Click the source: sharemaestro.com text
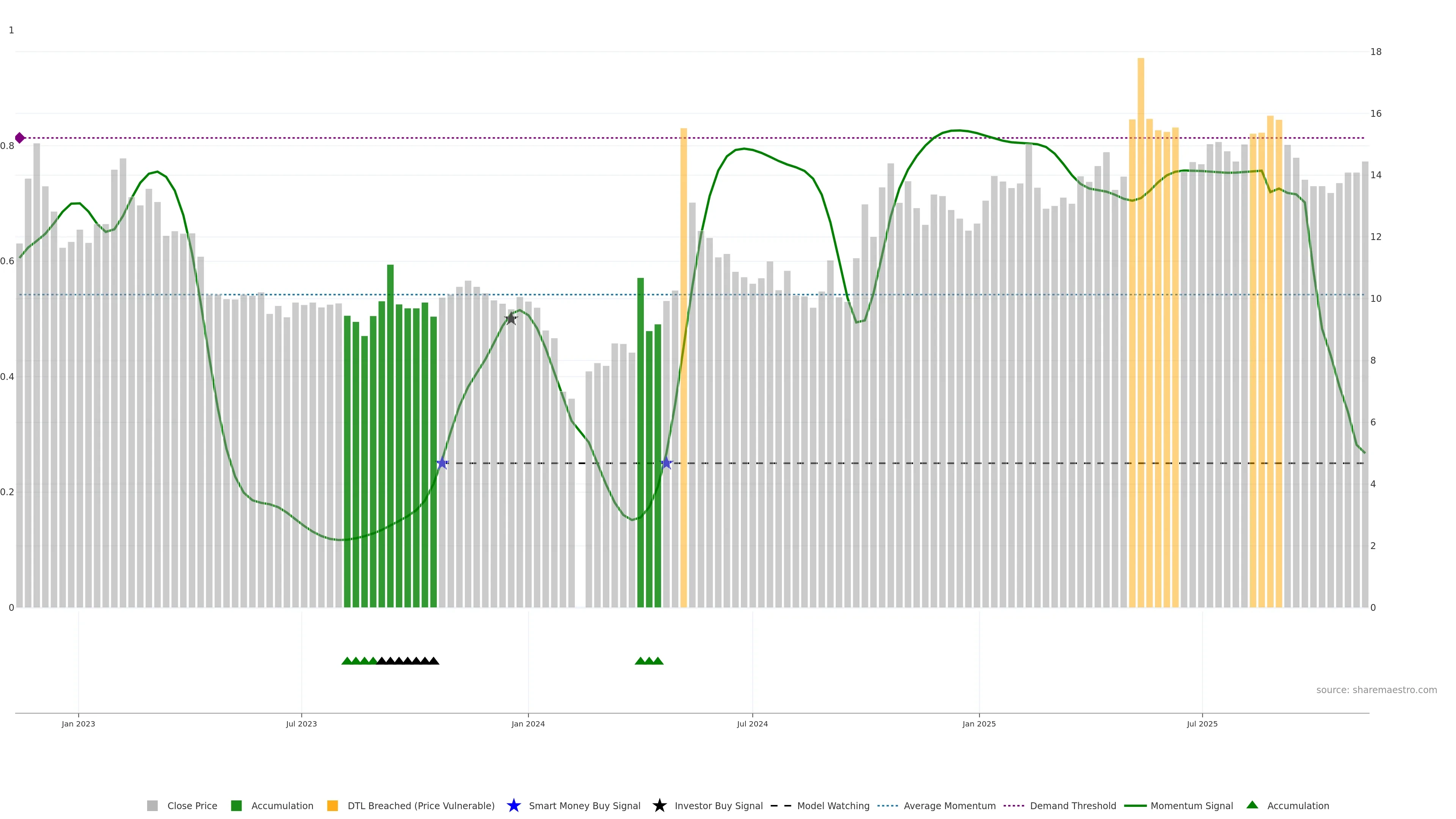 [x=1376, y=690]
